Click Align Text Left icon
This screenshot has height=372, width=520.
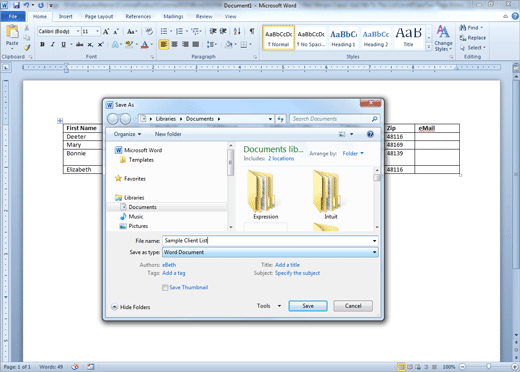pyautogui.click(x=164, y=44)
